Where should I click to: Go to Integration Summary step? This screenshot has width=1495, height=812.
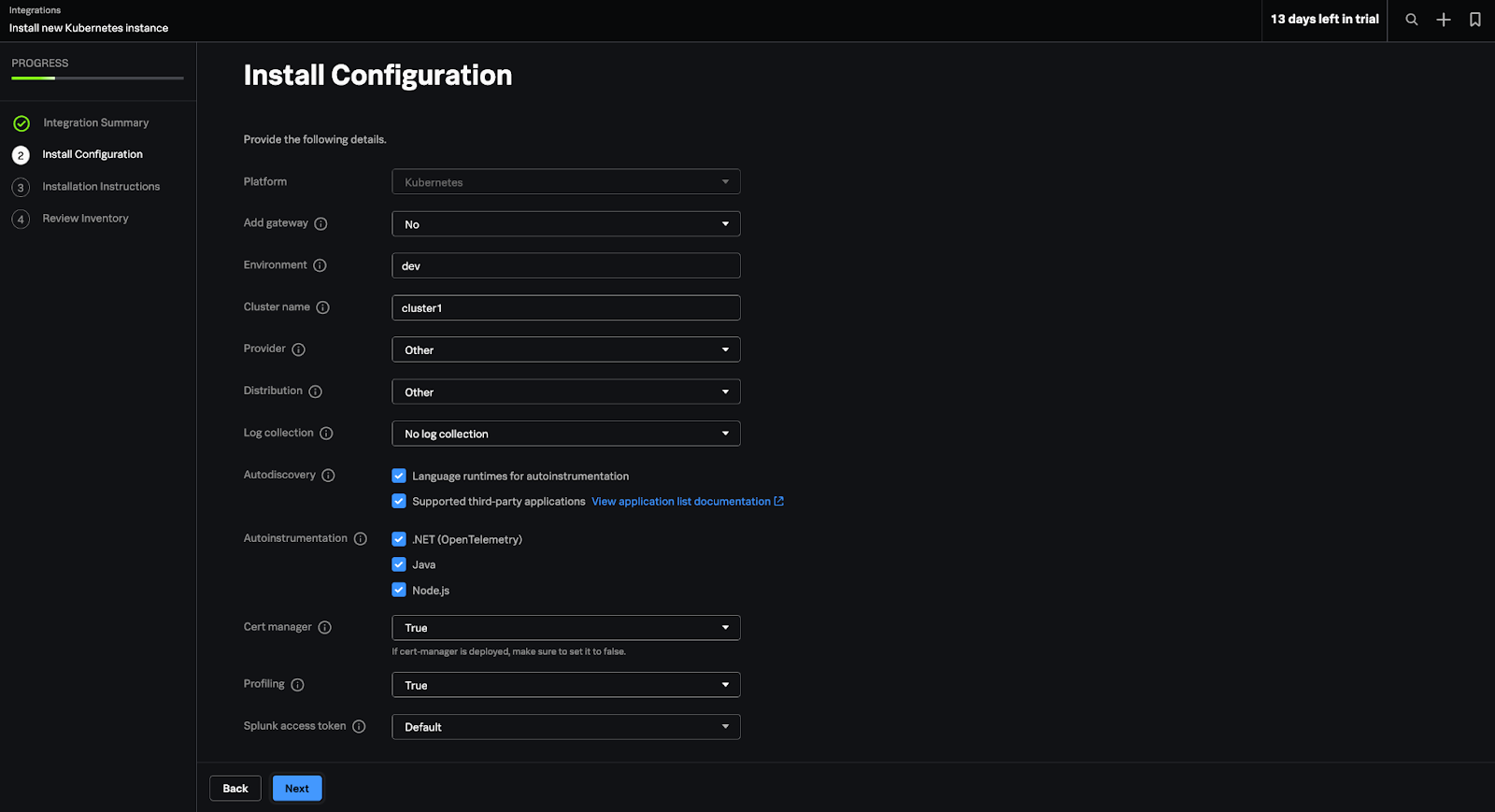tap(95, 123)
